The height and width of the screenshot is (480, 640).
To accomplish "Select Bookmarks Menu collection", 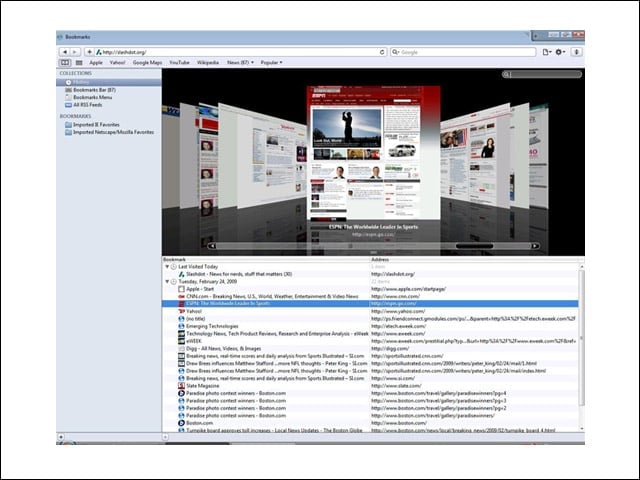I will (109, 97).
